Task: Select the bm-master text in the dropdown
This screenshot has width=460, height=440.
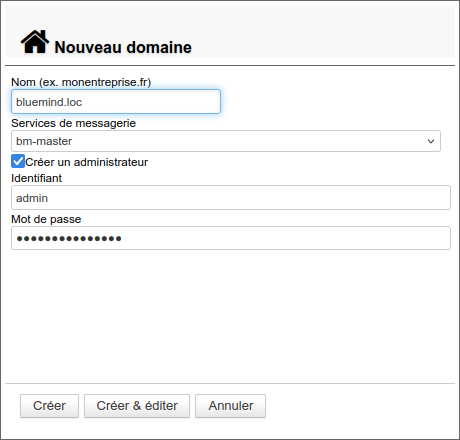Action: point(44,141)
